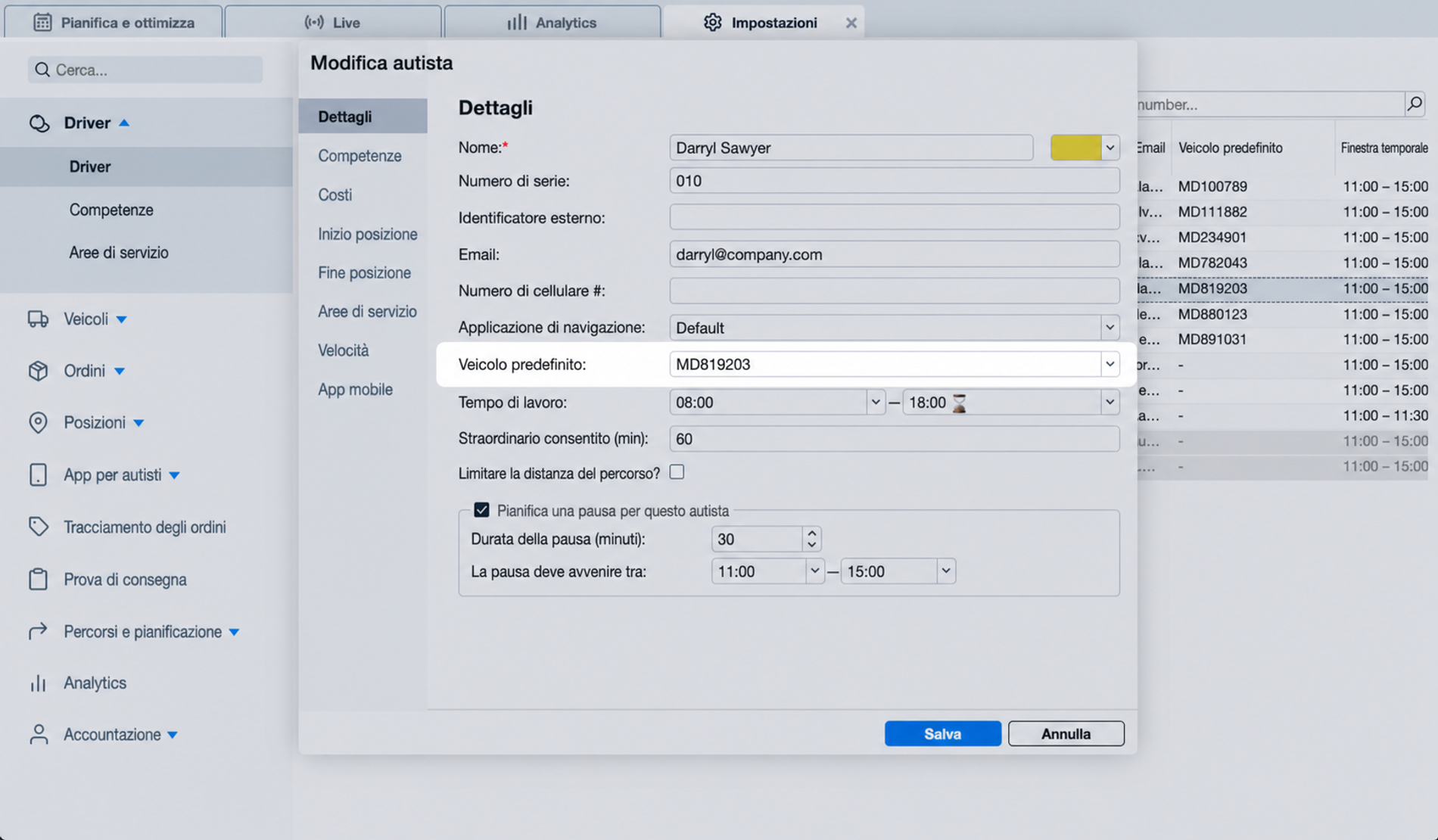Open the Veicolo predefinito dropdown
1438x840 pixels.
point(1110,364)
